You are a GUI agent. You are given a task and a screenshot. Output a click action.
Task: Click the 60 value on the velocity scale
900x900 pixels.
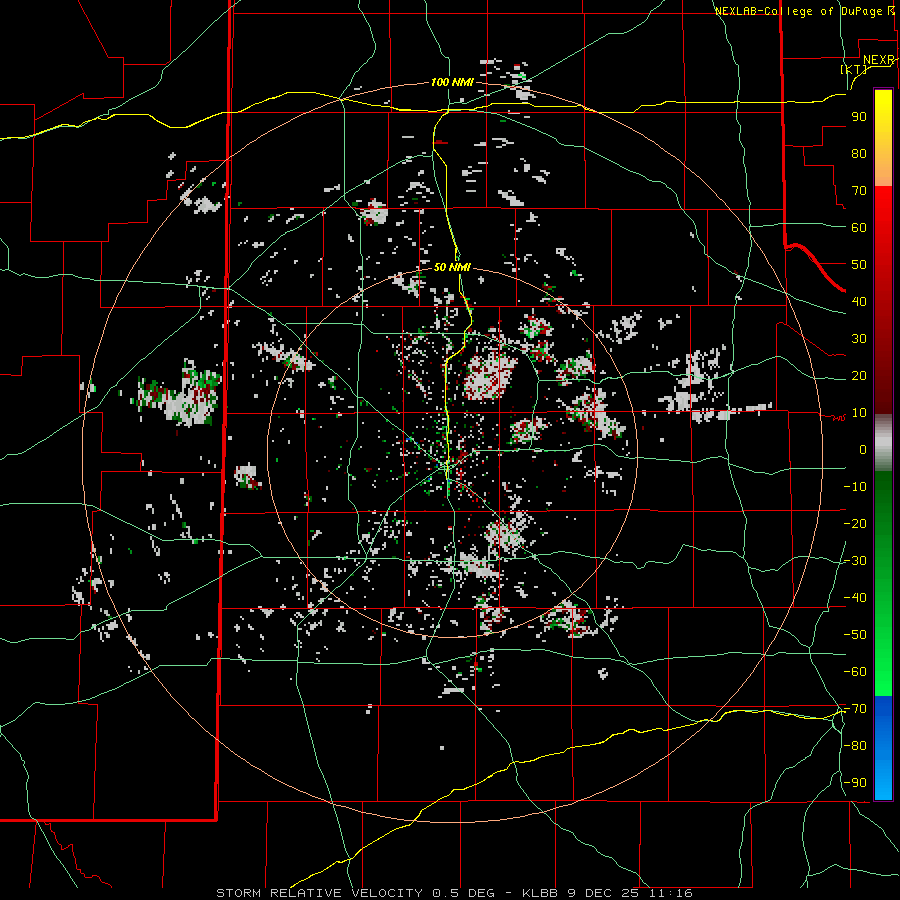(x=859, y=227)
